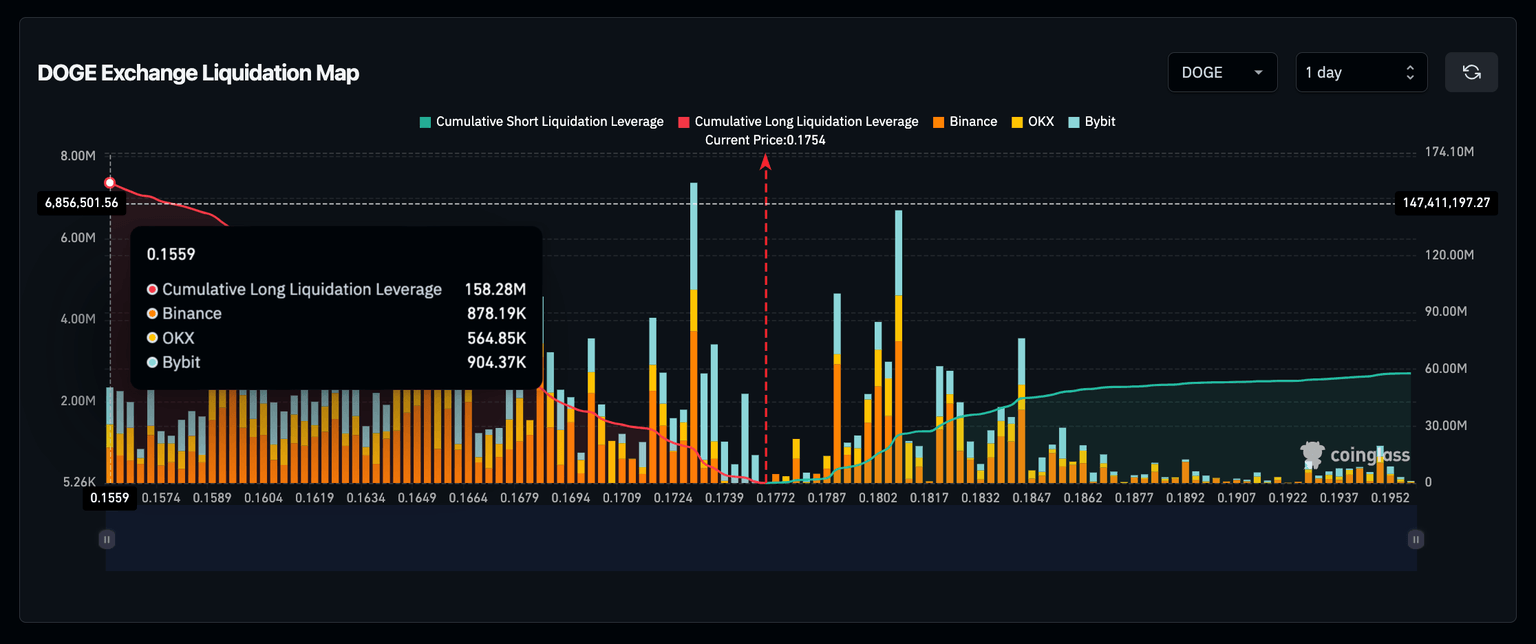The width and height of the screenshot is (1536, 644).
Task: Click the orange Binance legend marker
Action: point(938,122)
